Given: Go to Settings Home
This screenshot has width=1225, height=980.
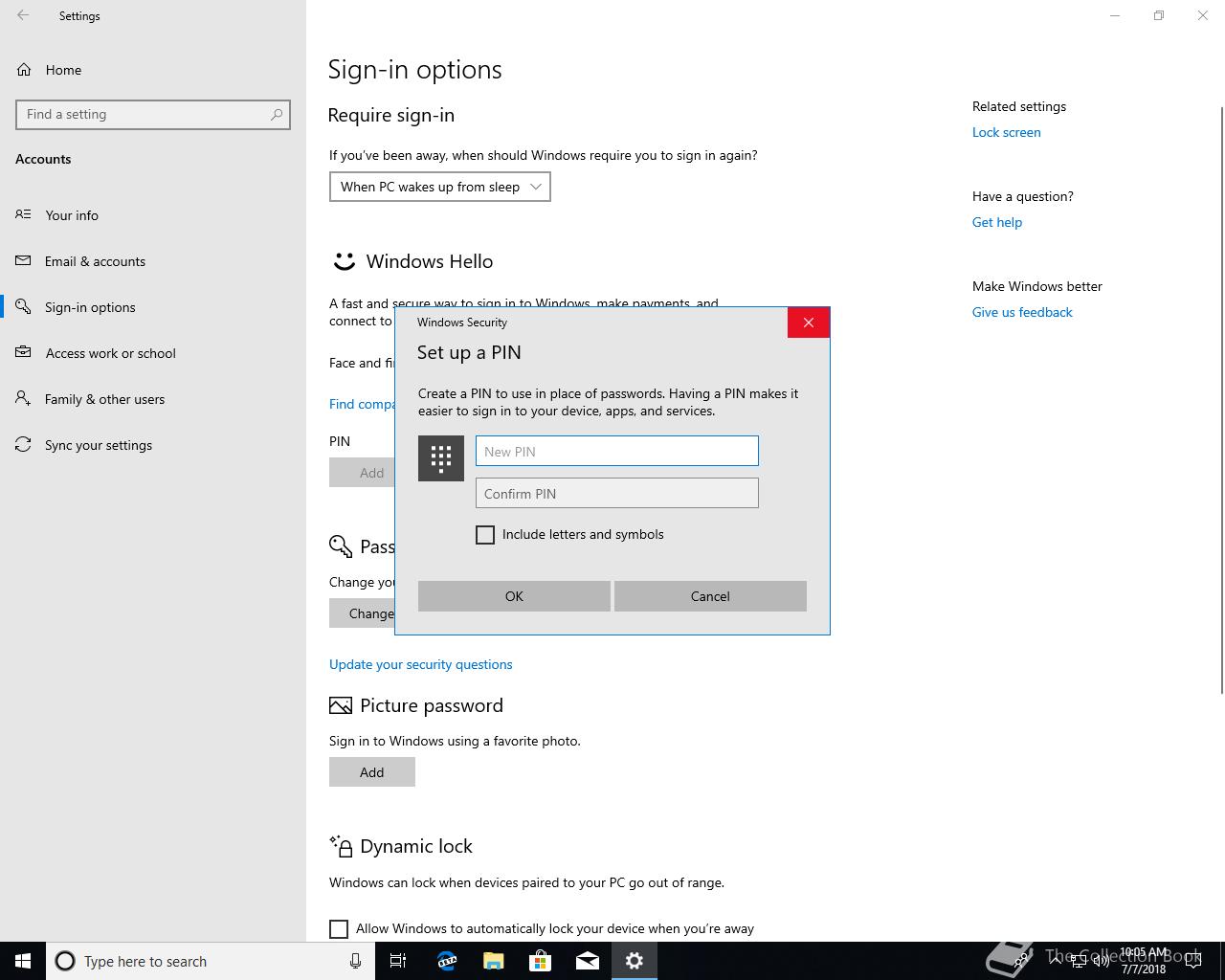Looking at the screenshot, I should pos(63,70).
